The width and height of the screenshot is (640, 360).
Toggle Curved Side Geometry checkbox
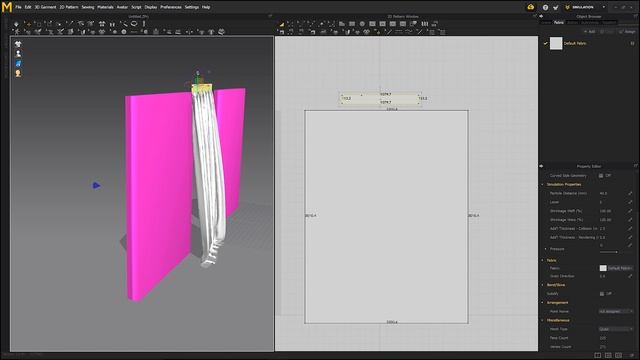[x=601, y=176]
